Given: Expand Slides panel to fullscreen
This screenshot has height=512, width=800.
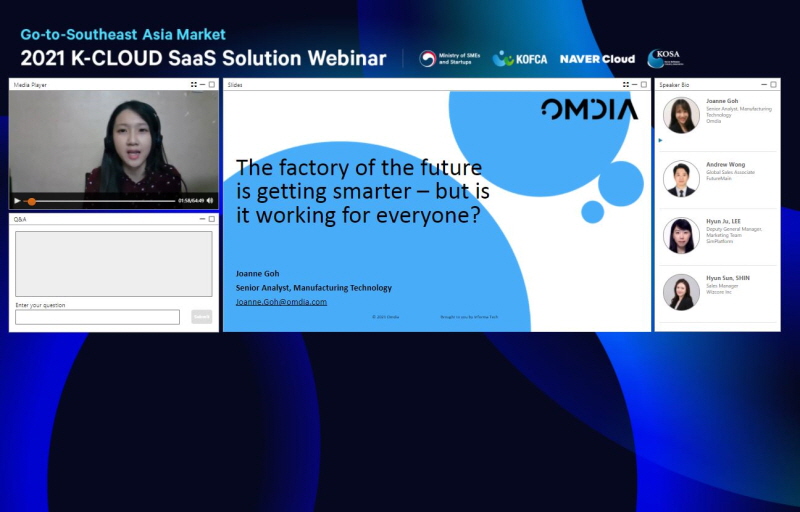Looking at the screenshot, I should [x=626, y=85].
